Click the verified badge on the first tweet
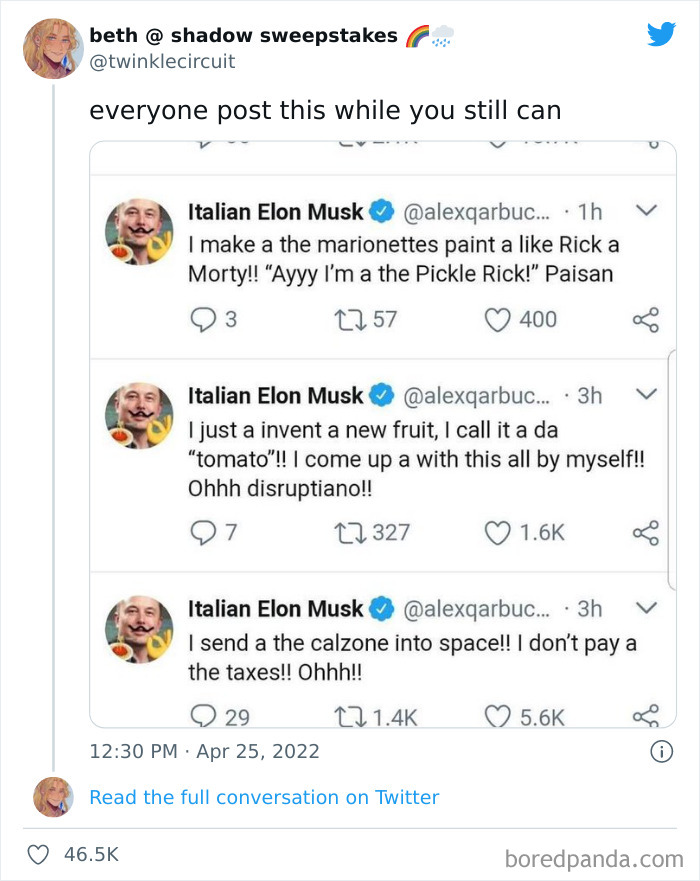Screen dimensions: 700x881 [383, 211]
